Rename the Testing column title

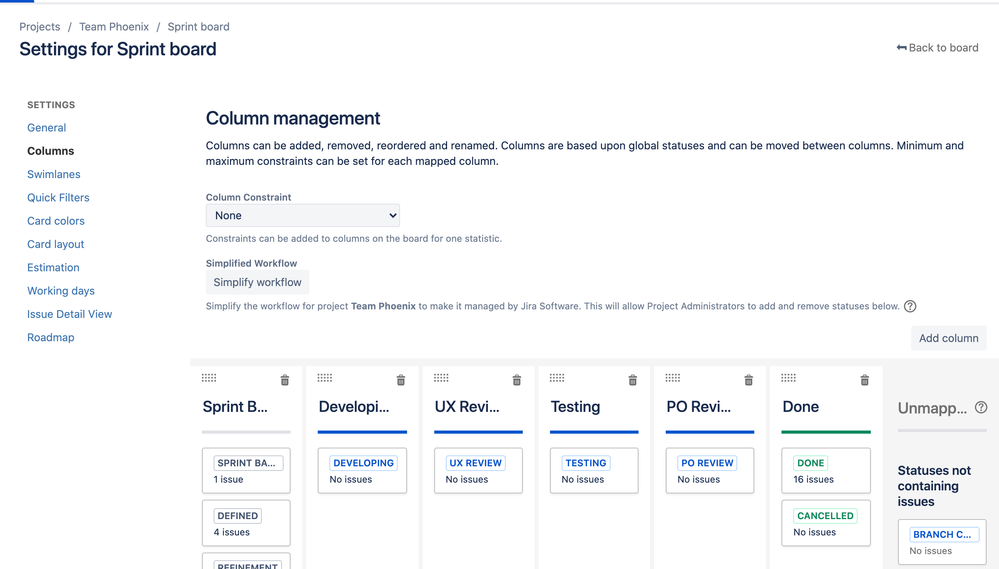[x=575, y=407]
